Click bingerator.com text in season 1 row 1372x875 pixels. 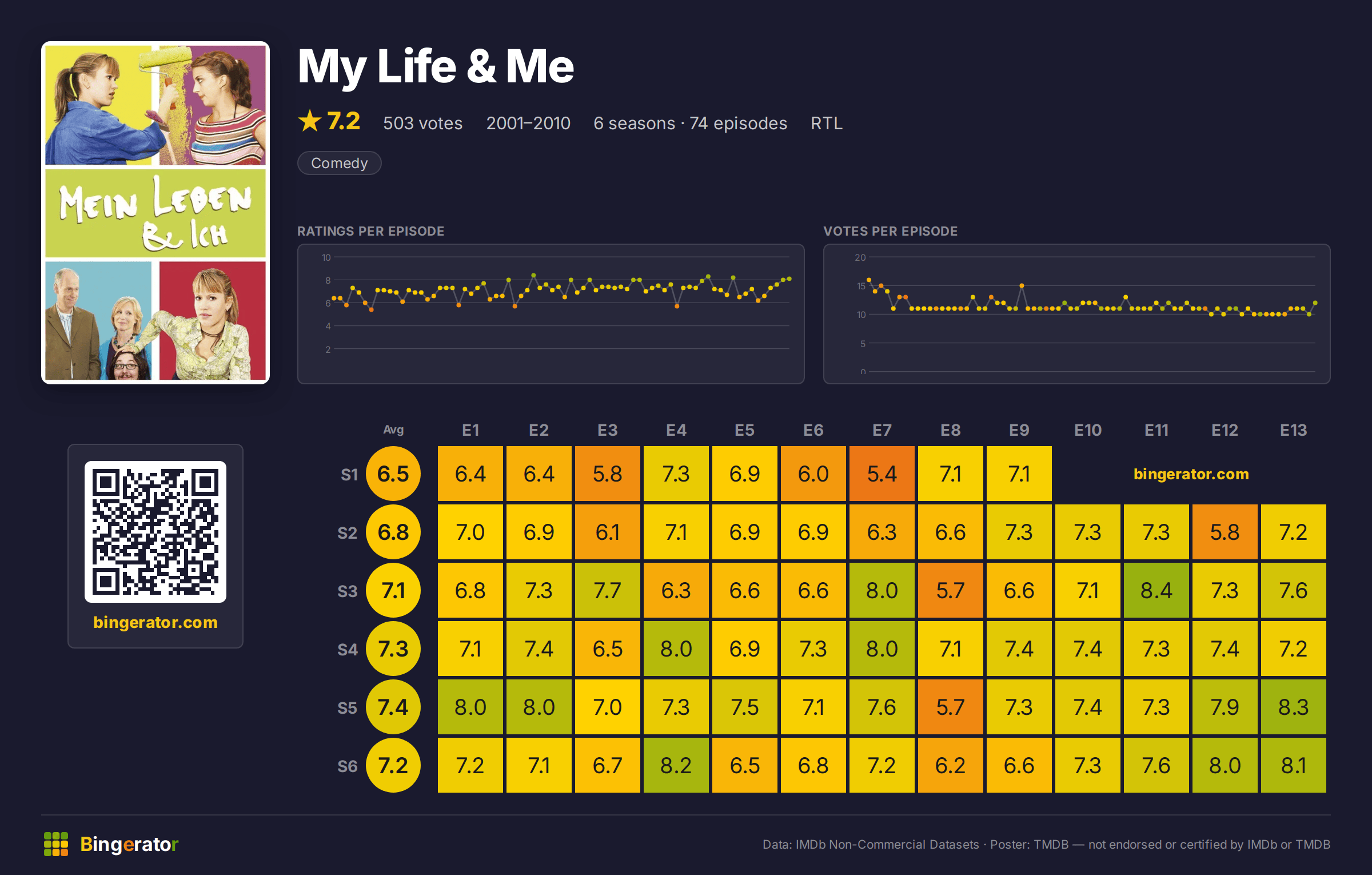[1191, 474]
